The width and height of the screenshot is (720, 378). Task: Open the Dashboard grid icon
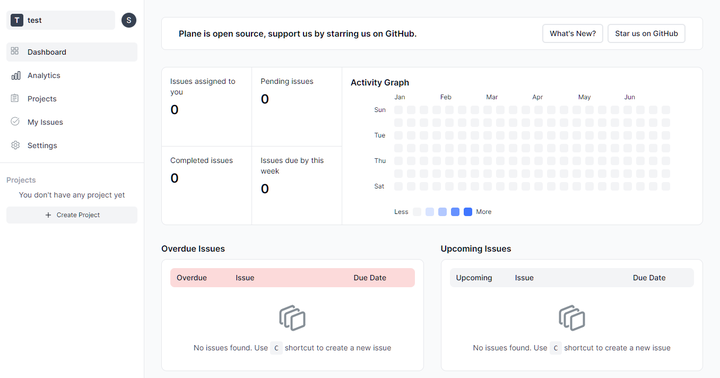(x=15, y=51)
